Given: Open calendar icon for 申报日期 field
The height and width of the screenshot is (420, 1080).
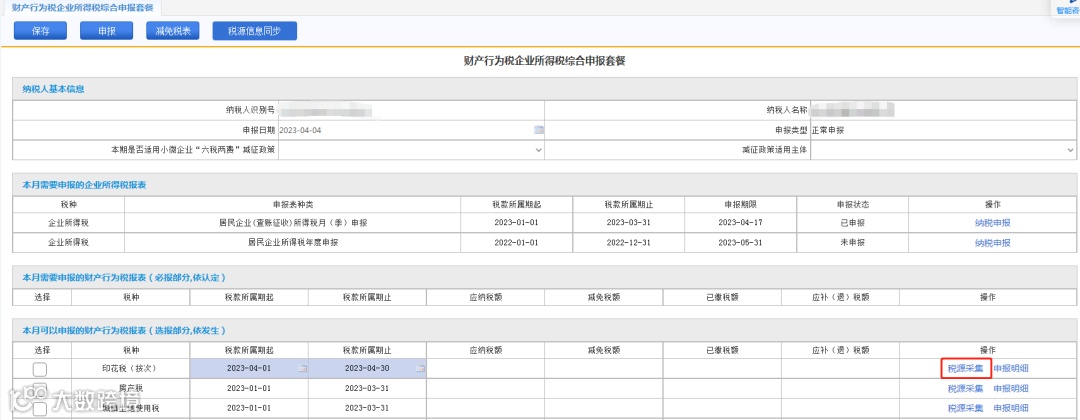Looking at the screenshot, I should click(539, 129).
